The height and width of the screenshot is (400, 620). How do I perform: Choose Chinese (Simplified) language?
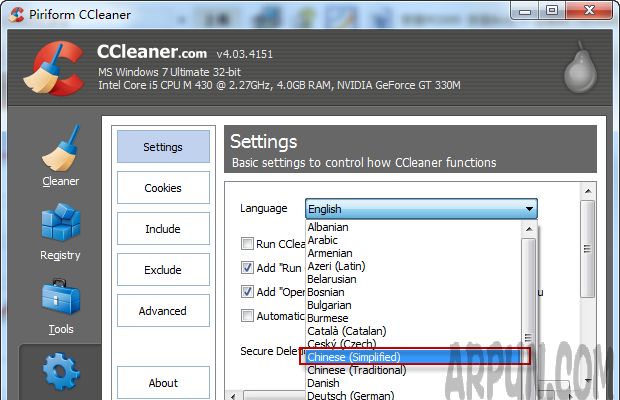point(414,357)
